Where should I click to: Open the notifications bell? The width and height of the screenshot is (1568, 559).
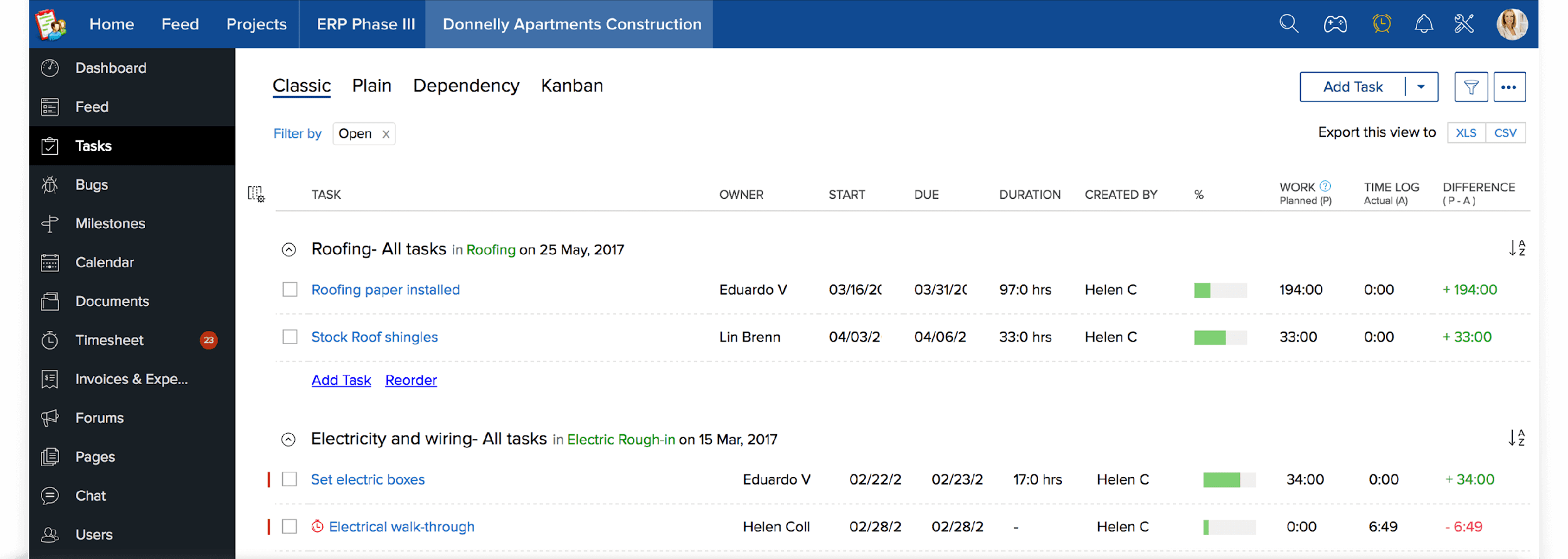(1424, 24)
